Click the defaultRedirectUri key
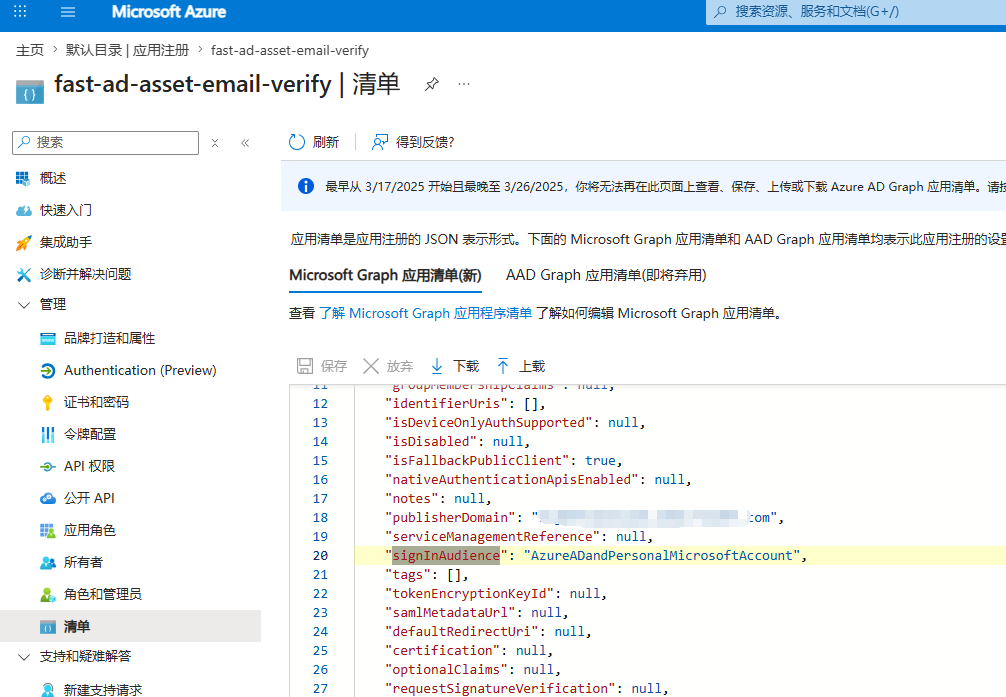 462,632
